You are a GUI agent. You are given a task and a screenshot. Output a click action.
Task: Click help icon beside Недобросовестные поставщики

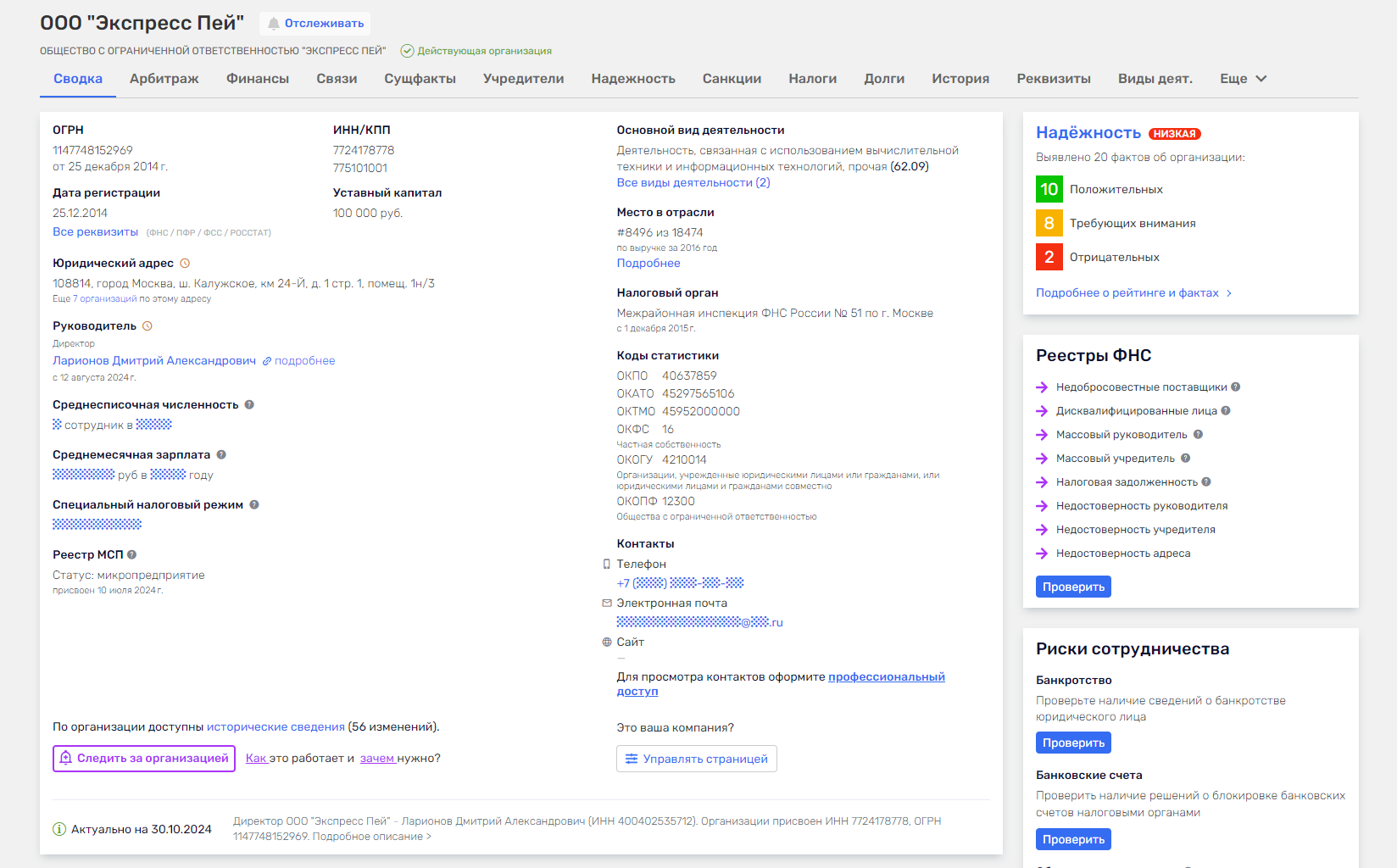pyautogui.click(x=1236, y=387)
